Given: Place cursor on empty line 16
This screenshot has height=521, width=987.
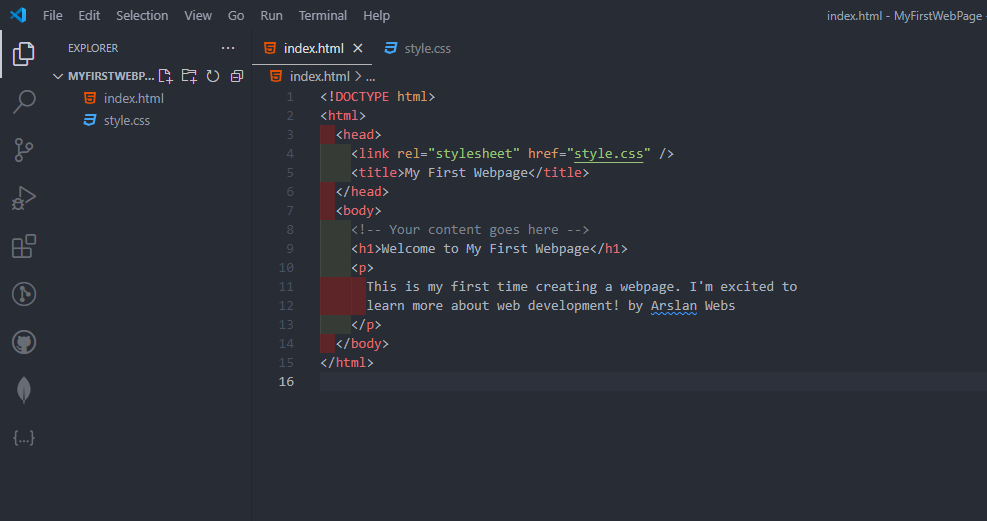Looking at the screenshot, I should pyautogui.click(x=653, y=381).
